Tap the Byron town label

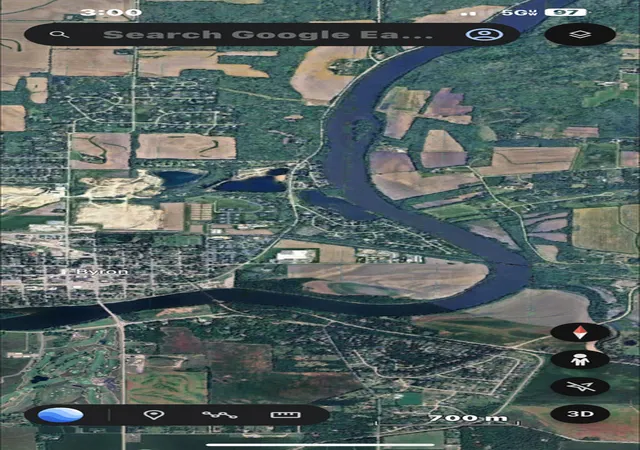pyautogui.click(x=102, y=272)
